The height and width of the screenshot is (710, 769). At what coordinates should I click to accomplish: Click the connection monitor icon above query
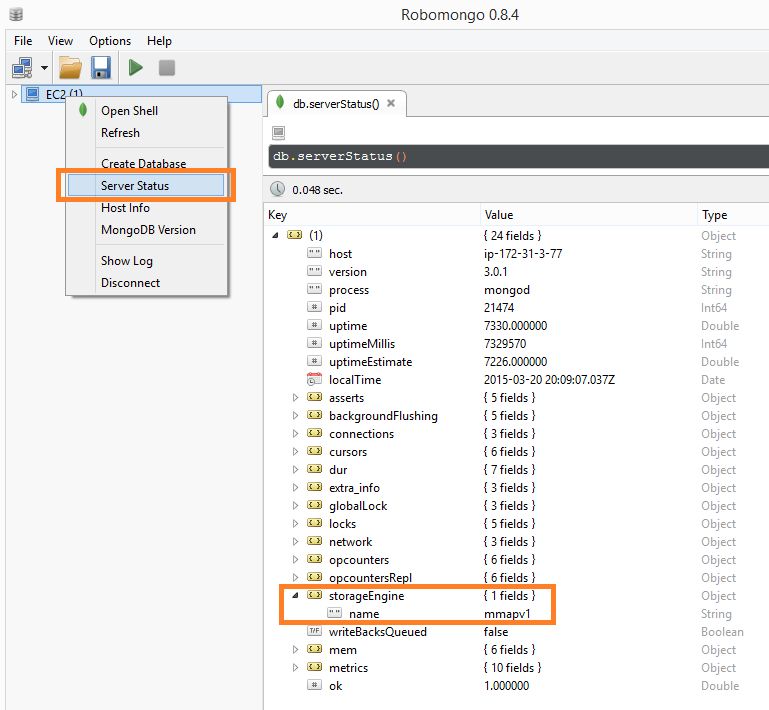279,132
